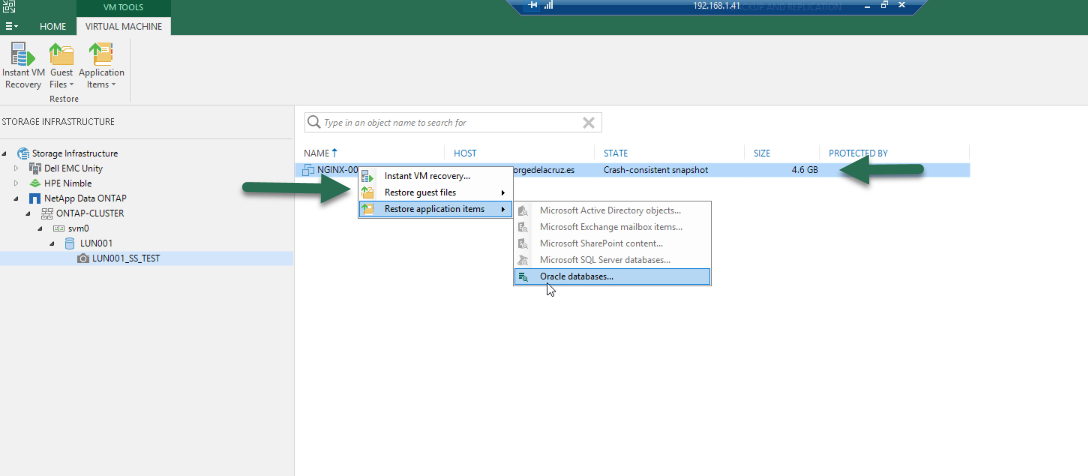Click the Dell EMC Unity storage icon
Screen dimensions: 1088x476
click(x=35, y=169)
